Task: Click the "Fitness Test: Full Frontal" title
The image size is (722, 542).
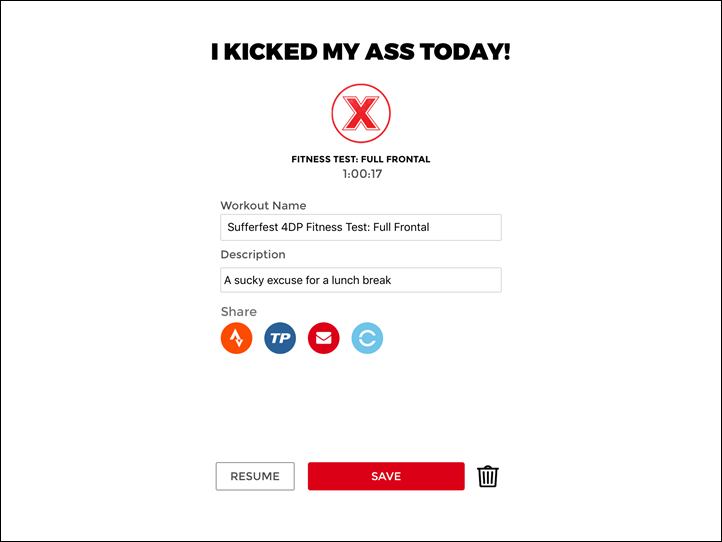Action: click(361, 159)
